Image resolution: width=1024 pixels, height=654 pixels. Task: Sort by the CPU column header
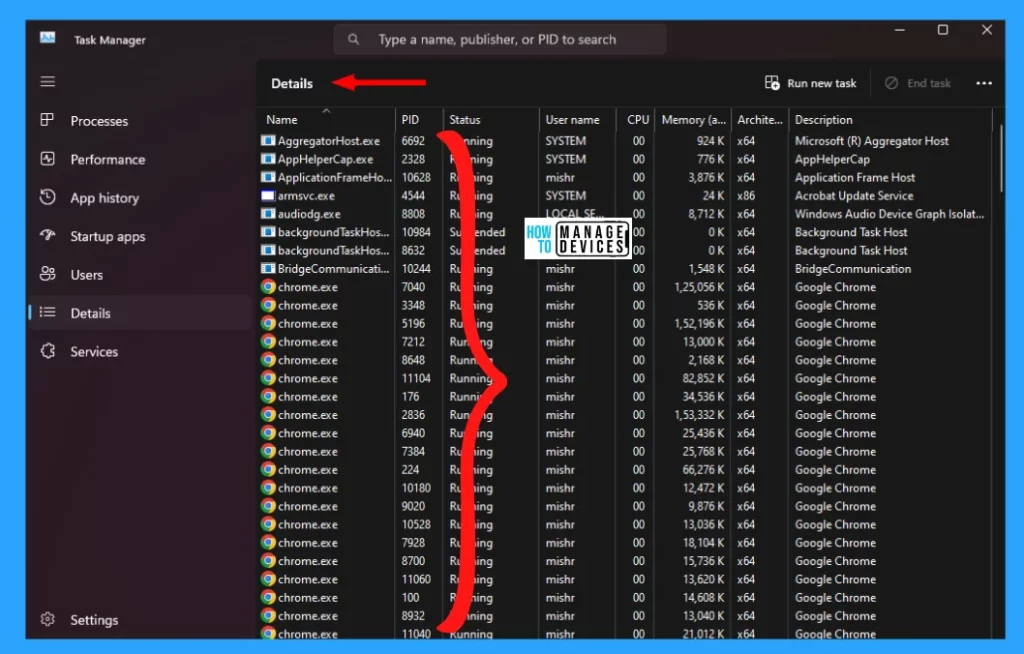(x=635, y=120)
